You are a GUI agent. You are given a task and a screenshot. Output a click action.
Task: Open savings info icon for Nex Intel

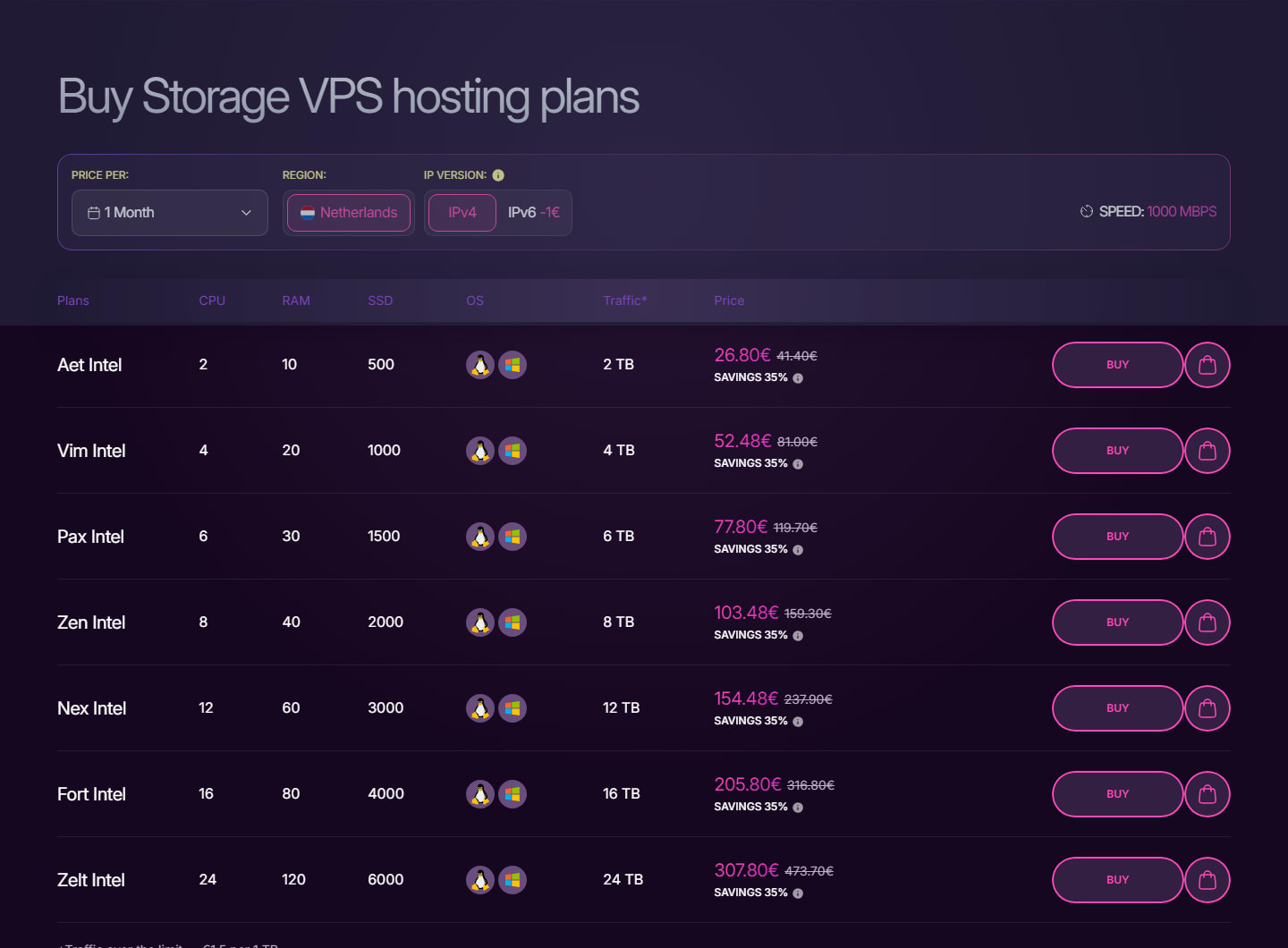point(798,722)
